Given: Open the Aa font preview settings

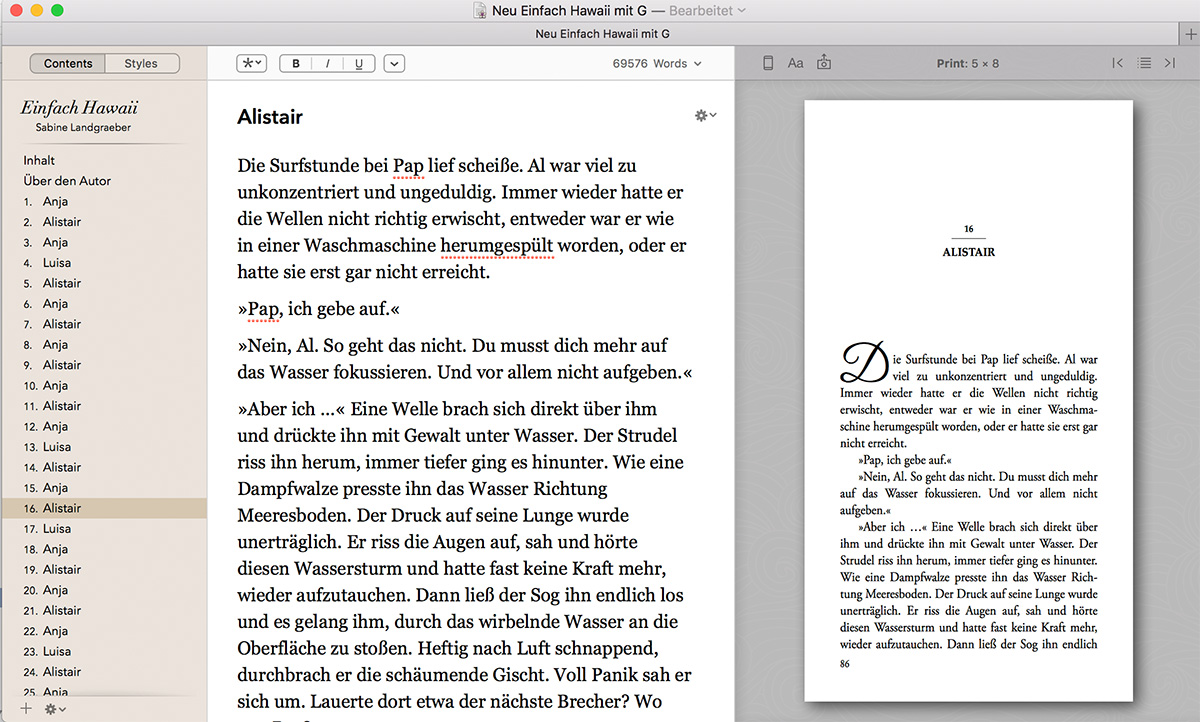Looking at the screenshot, I should tap(795, 63).
